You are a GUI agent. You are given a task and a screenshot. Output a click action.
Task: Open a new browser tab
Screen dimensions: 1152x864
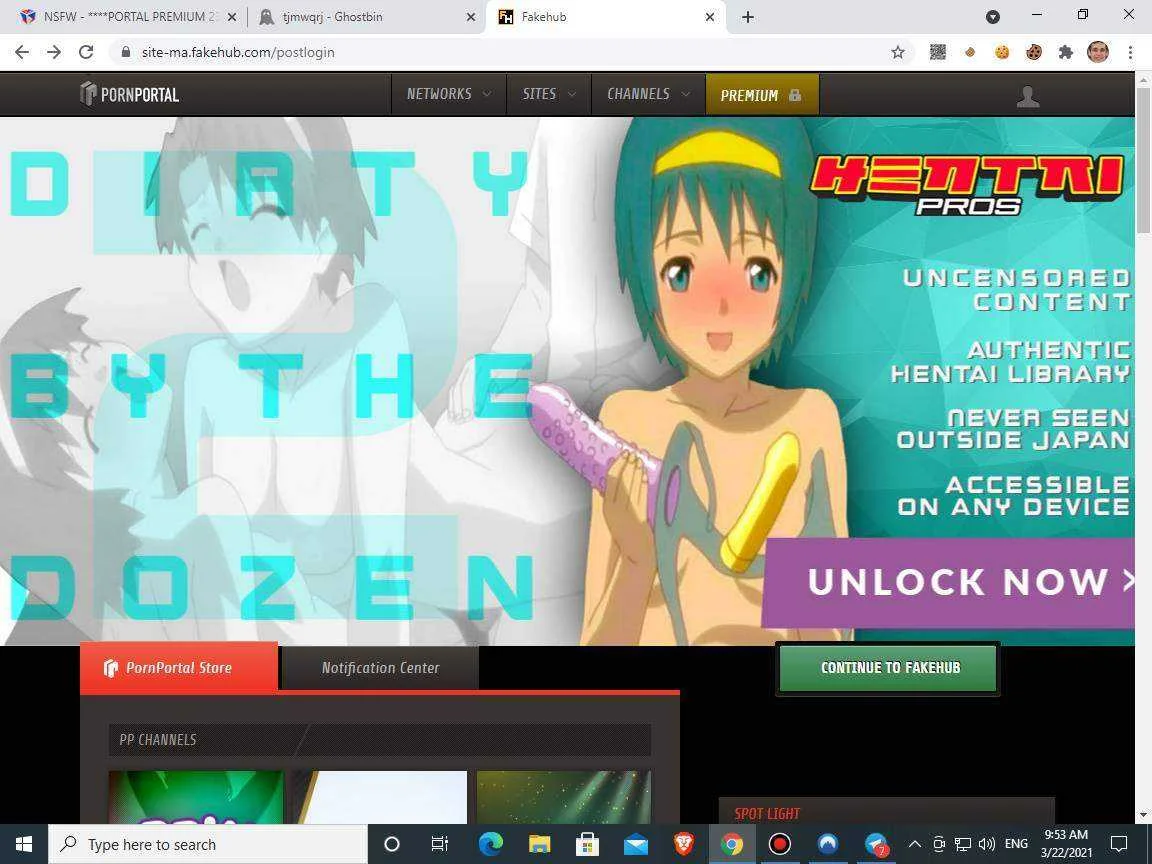pyautogui.click(x=748, y=17)
